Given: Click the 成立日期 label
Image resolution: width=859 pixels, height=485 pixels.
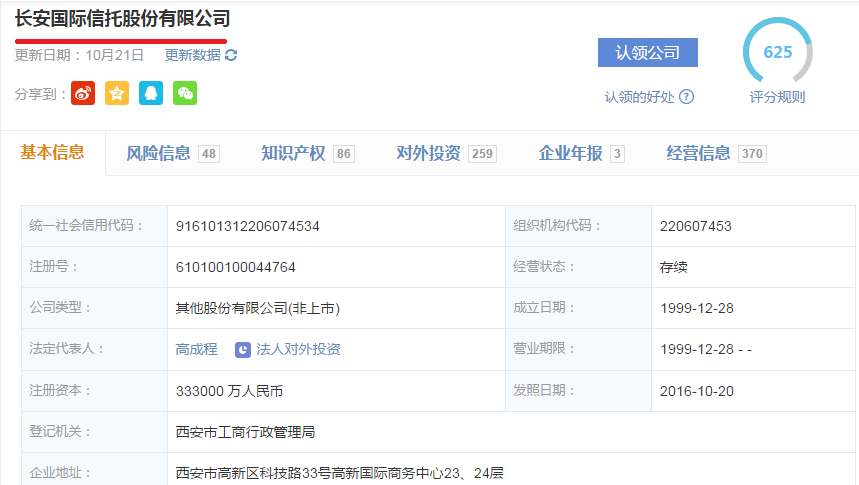Looking at the screenshot, I should (x=543, y=308).
